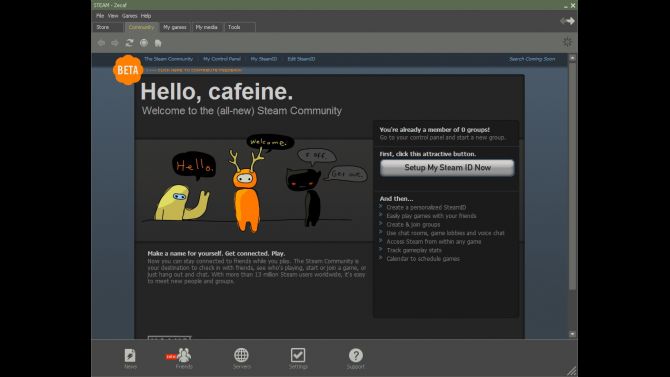Click Create a personalized SteamID item

(x=426, y=207)
